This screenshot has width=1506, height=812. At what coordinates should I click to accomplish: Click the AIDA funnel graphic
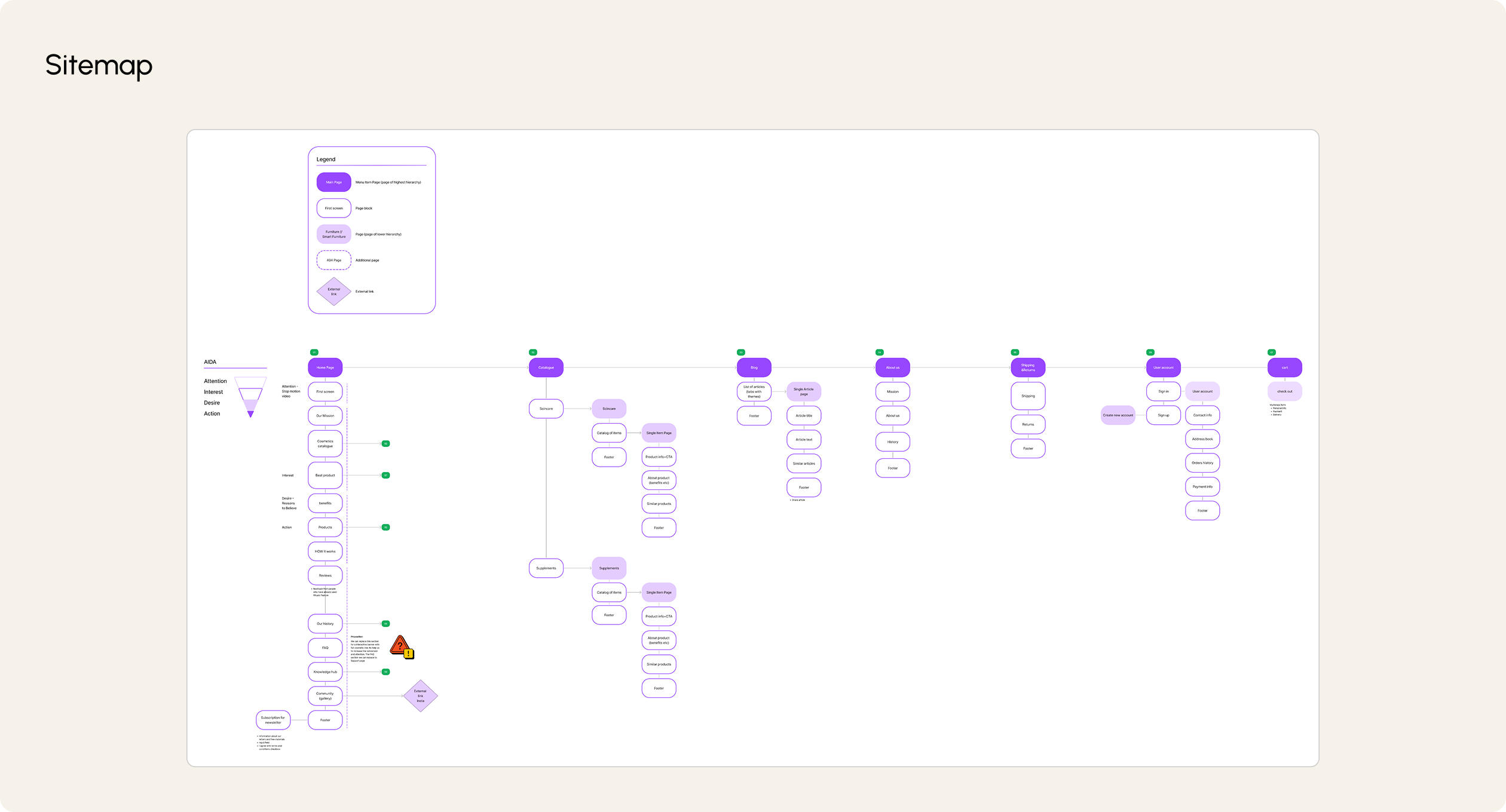pyautogui.click(x=250, y=397)
